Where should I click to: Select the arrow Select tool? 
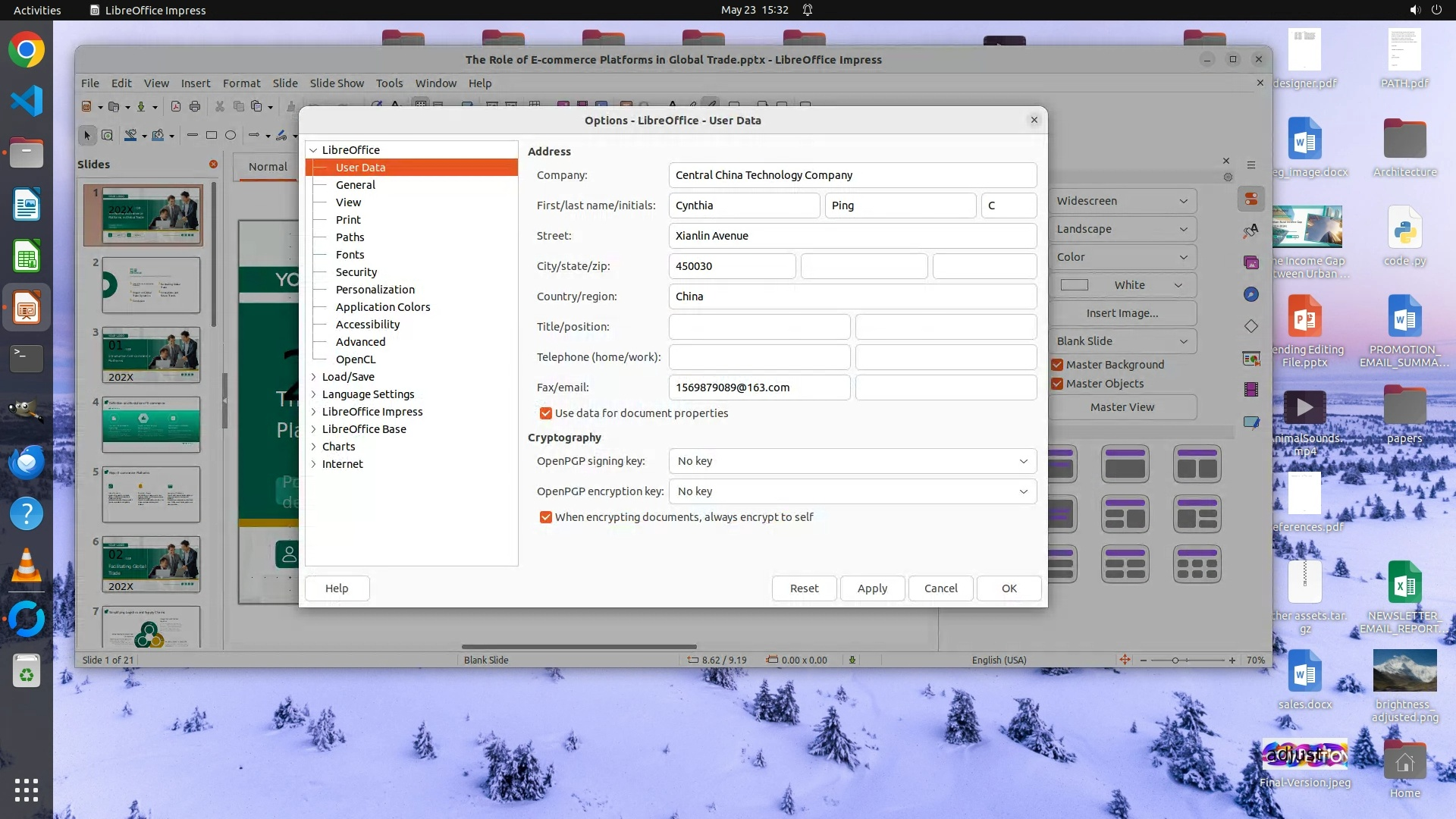point(87,136)
